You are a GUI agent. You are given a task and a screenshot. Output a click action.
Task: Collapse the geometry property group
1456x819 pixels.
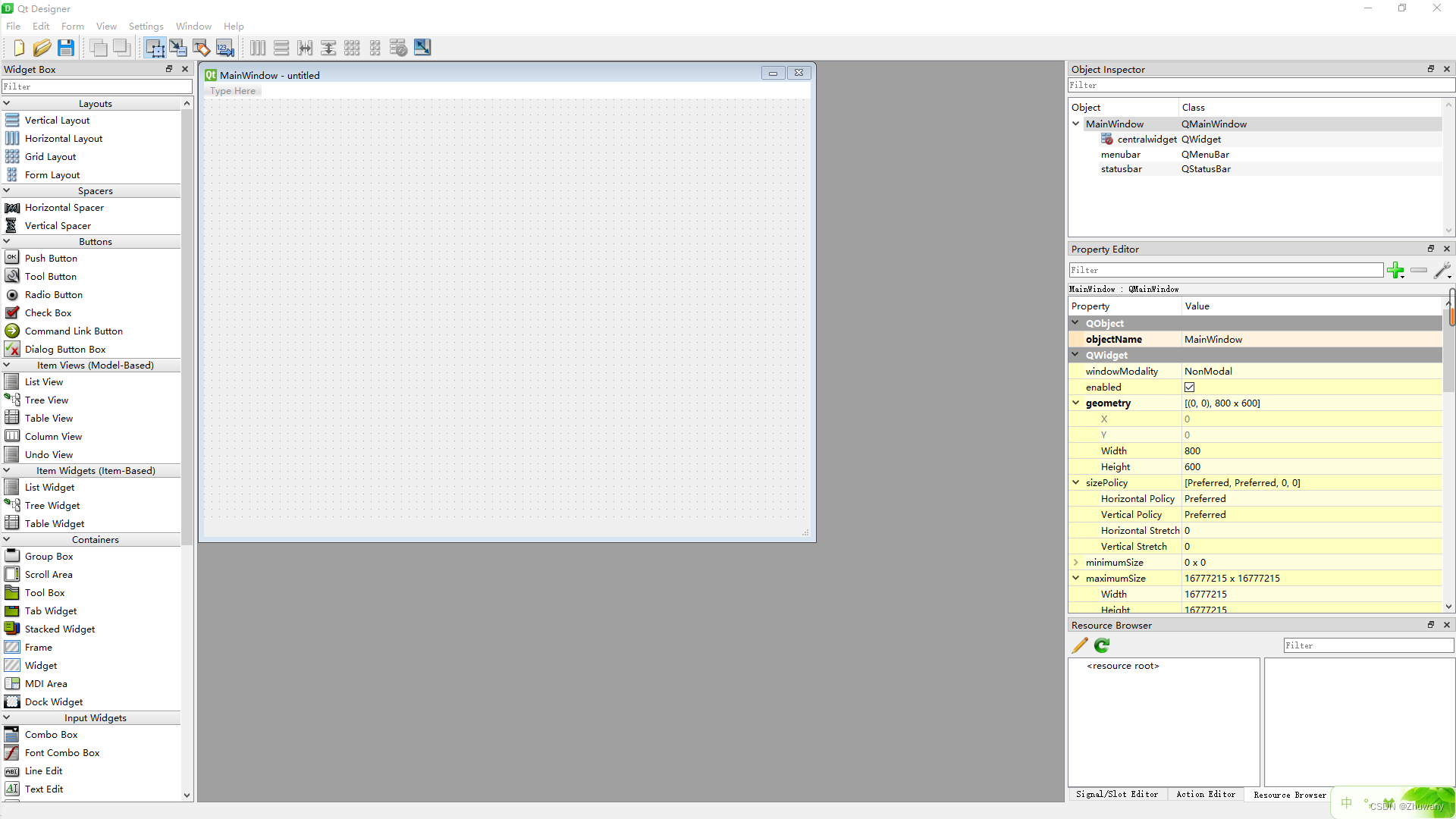[x=1075, y=403]
